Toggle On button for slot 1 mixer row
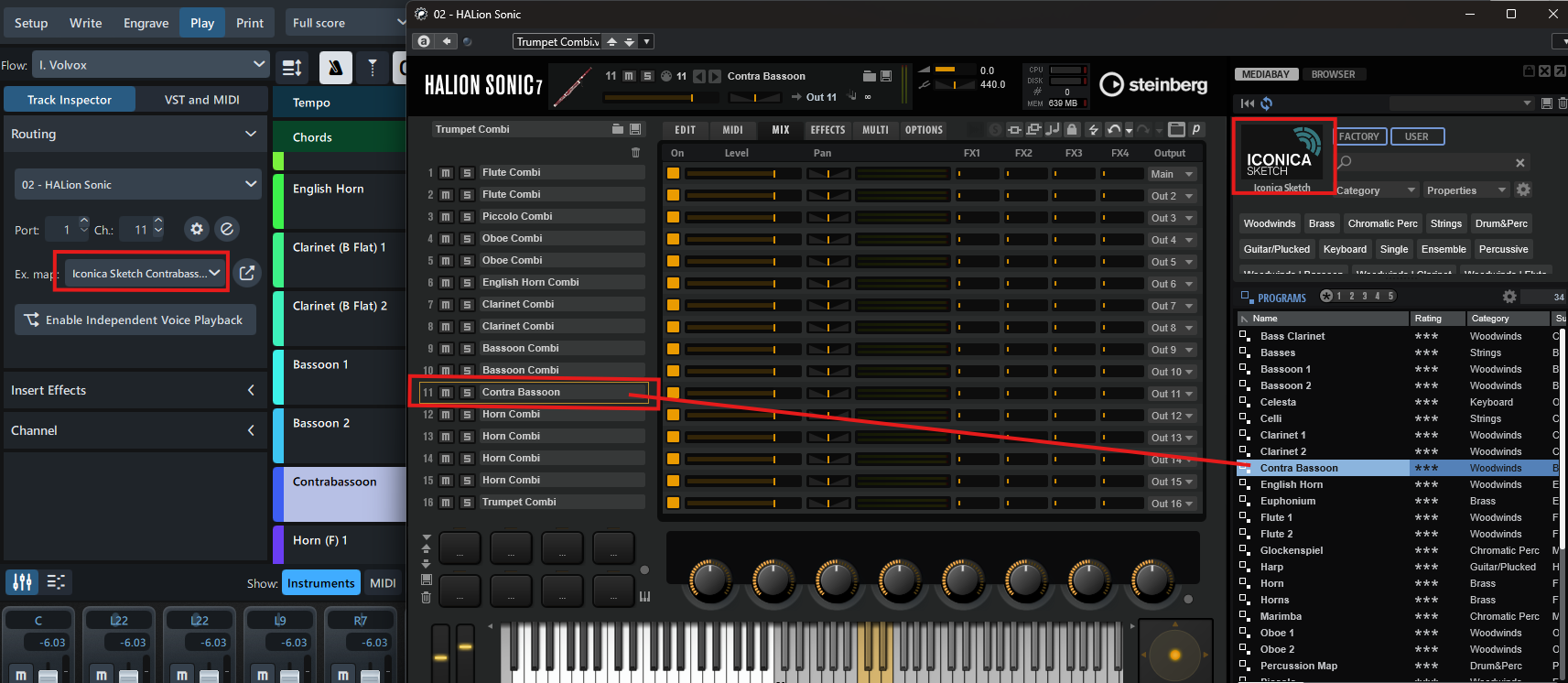The height and width of the screenshot is (683, 1568). coord(673,173)
